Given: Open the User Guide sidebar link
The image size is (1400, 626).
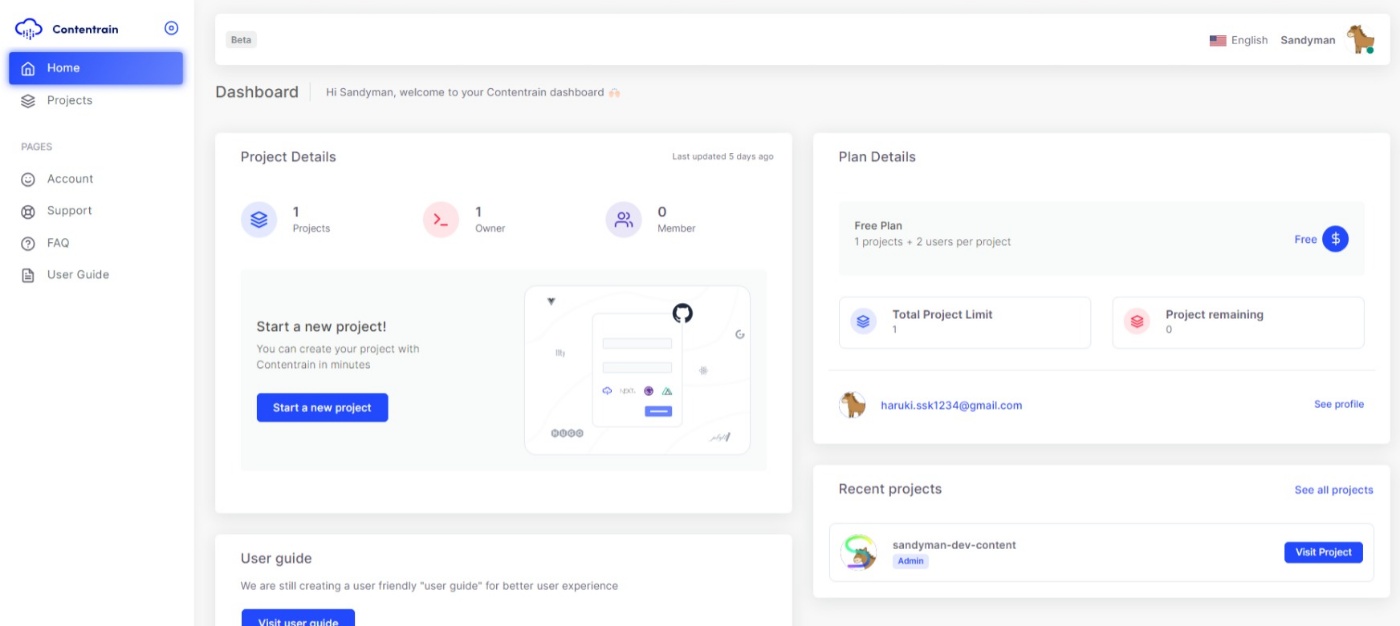Looking at the screenshot, I should (78, 275).
